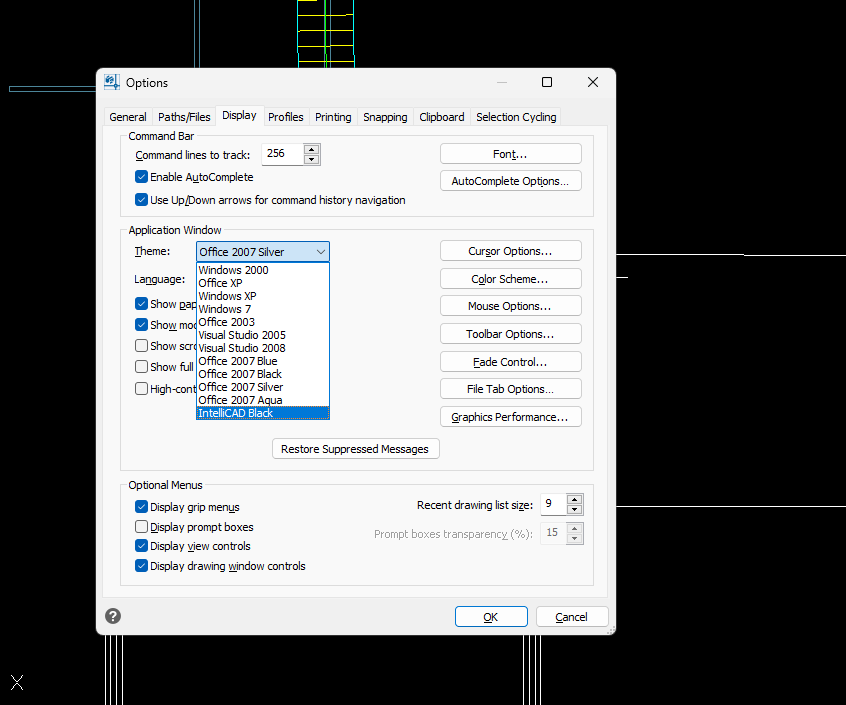Increase command lines to track value
The image size is (846, 705).
coord(311,149)
